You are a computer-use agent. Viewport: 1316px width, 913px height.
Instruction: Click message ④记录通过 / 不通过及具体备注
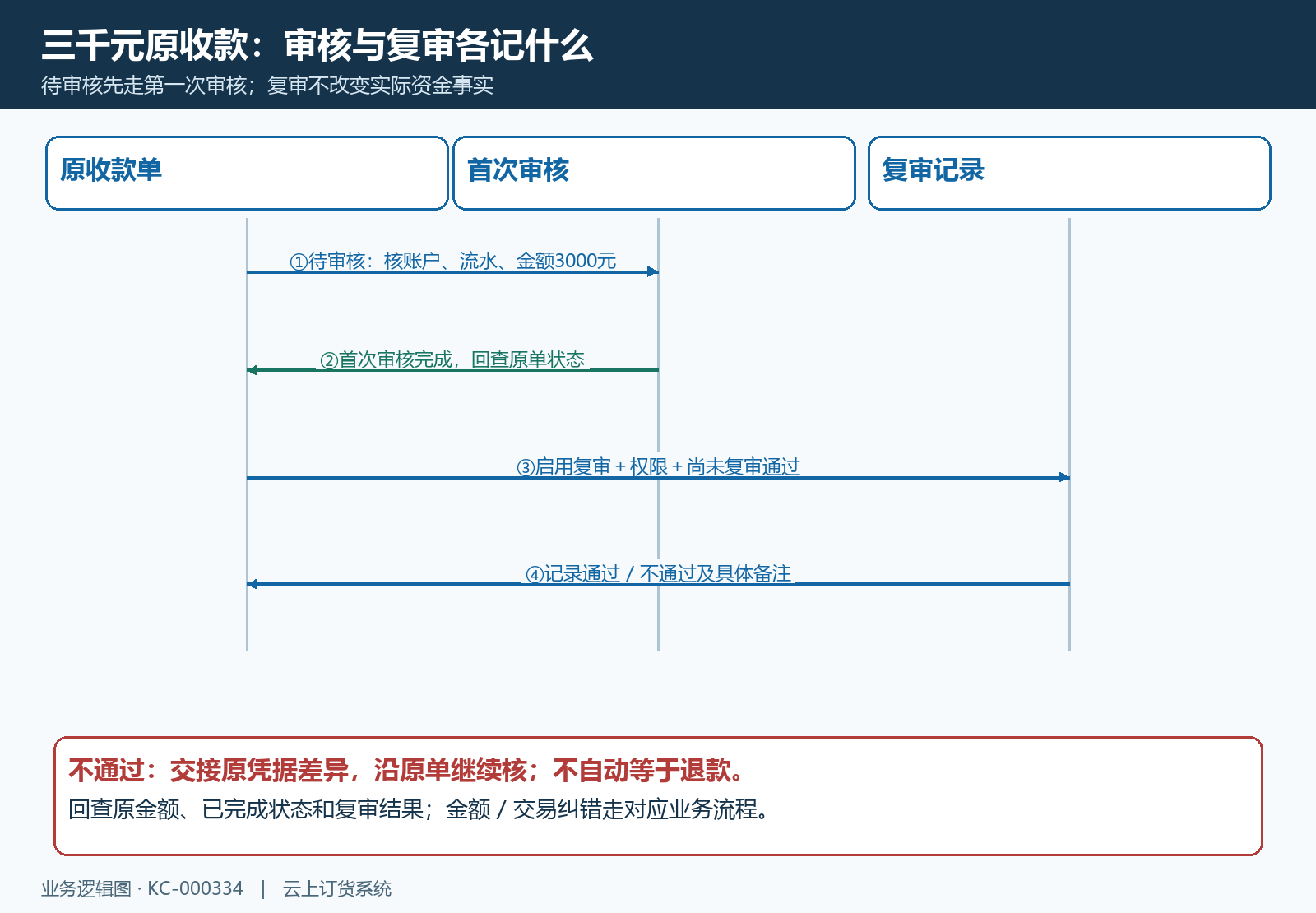pos(658,574)
